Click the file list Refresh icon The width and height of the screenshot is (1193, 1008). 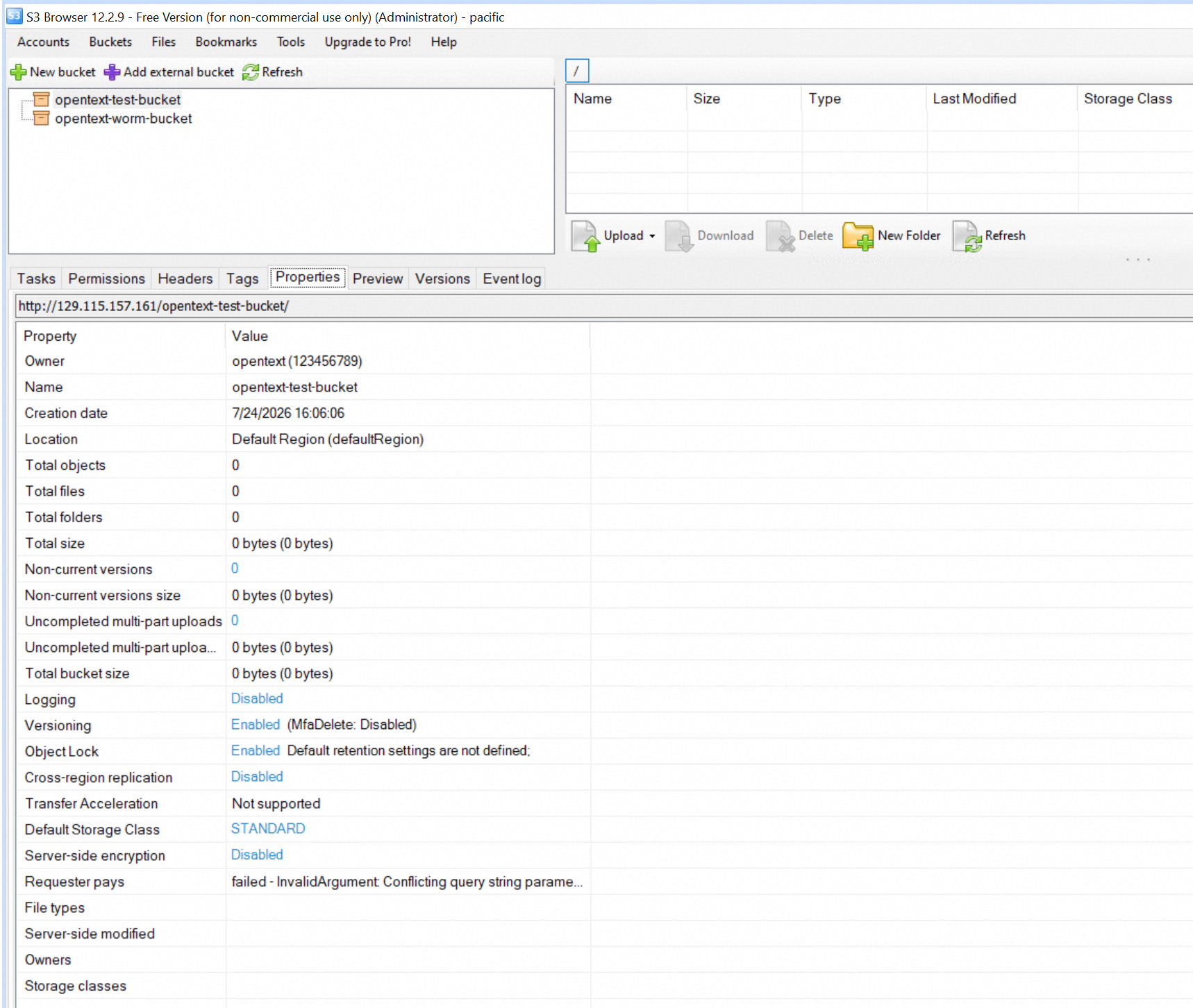(967, 236)
